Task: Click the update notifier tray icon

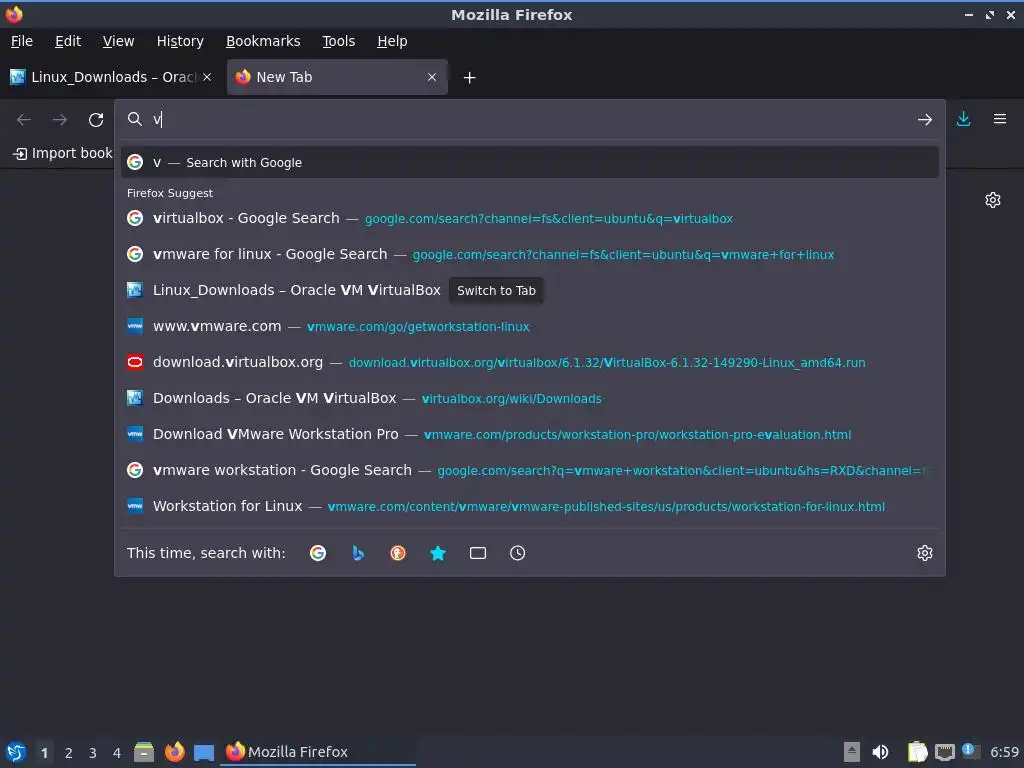Action: pos(970,751)
